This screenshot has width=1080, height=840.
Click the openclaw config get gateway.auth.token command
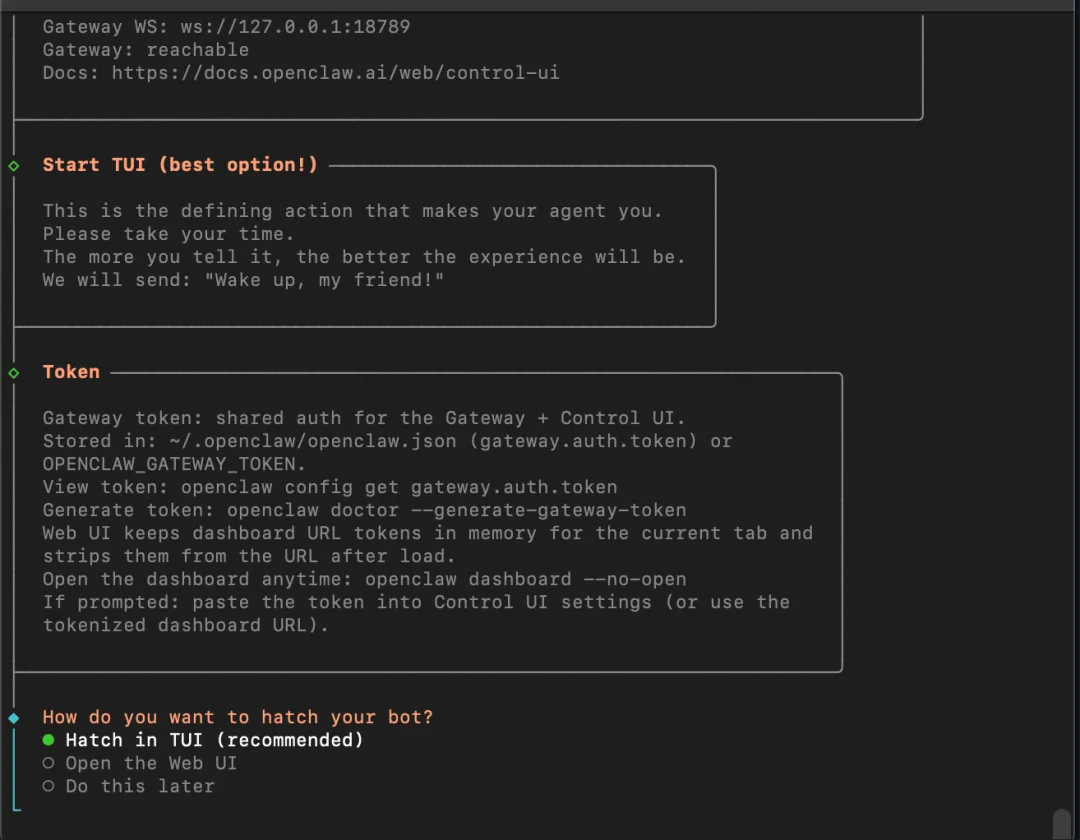point(399,487)
